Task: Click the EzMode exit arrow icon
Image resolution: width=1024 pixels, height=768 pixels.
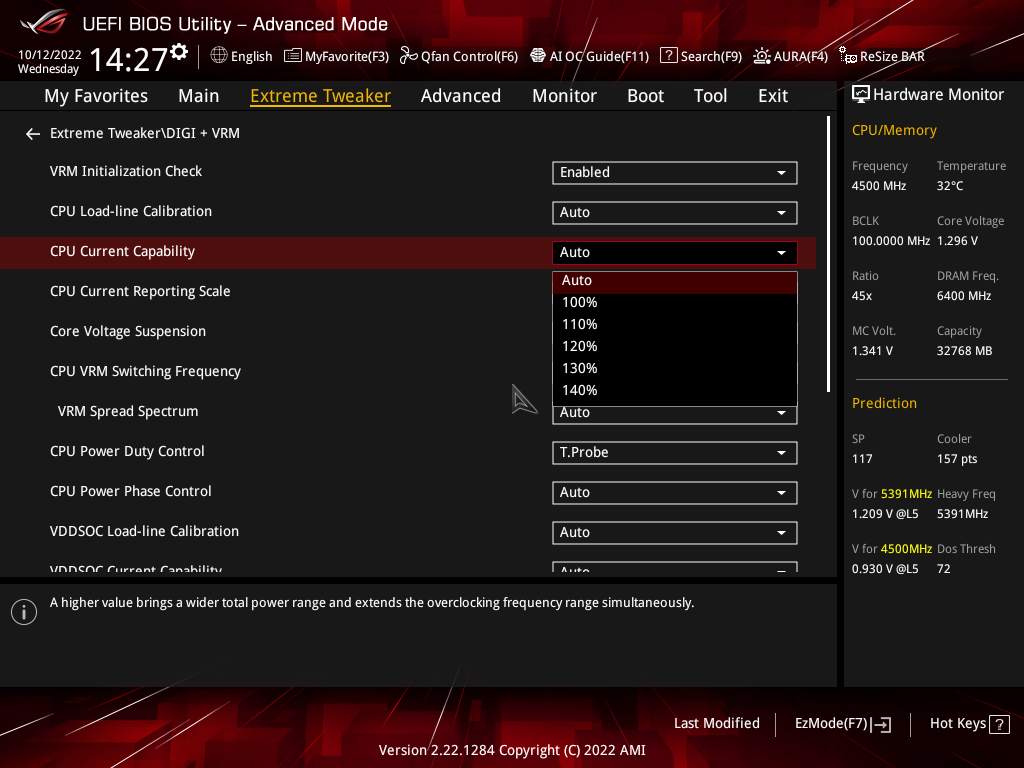Action: [x=881, y=724]
